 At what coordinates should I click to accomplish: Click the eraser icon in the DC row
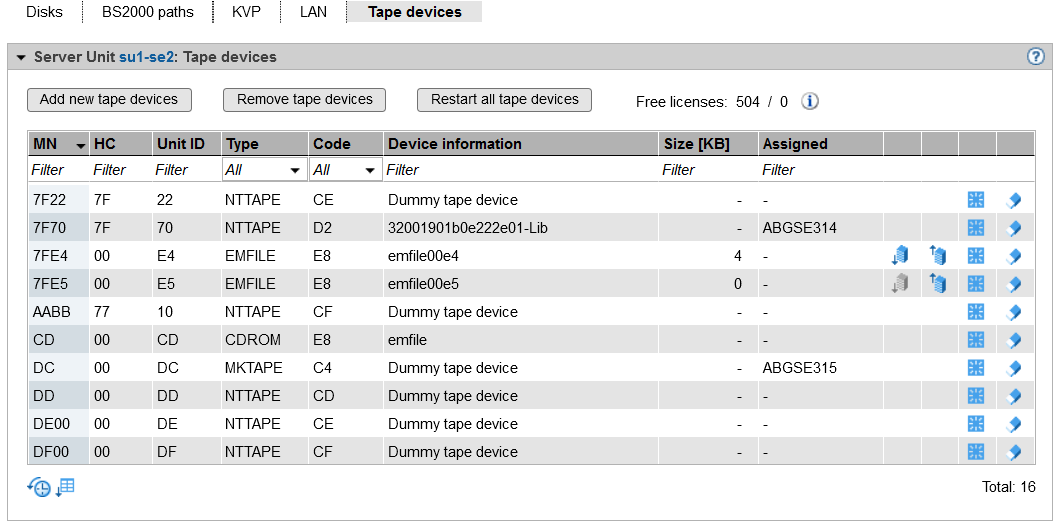[x=1013, y=368]
